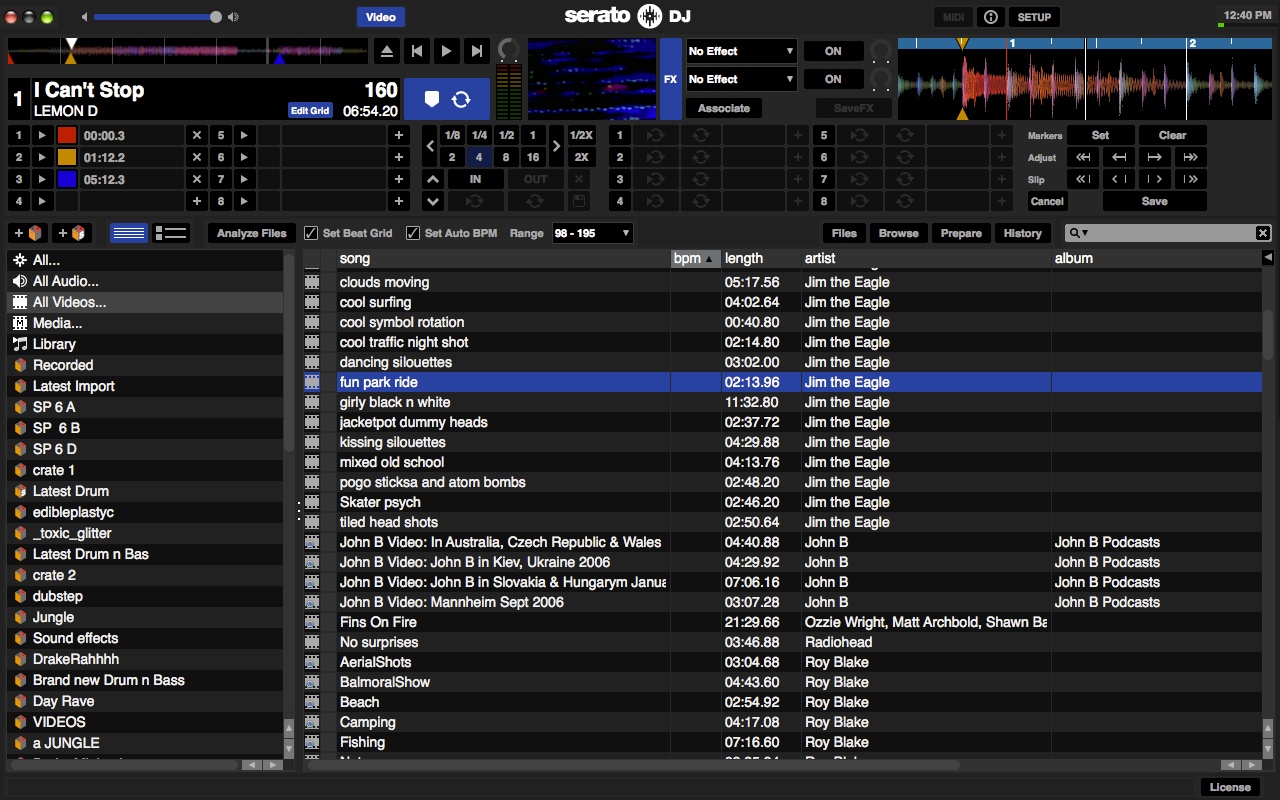Select next loop slot down arrow

pos(432,201)
